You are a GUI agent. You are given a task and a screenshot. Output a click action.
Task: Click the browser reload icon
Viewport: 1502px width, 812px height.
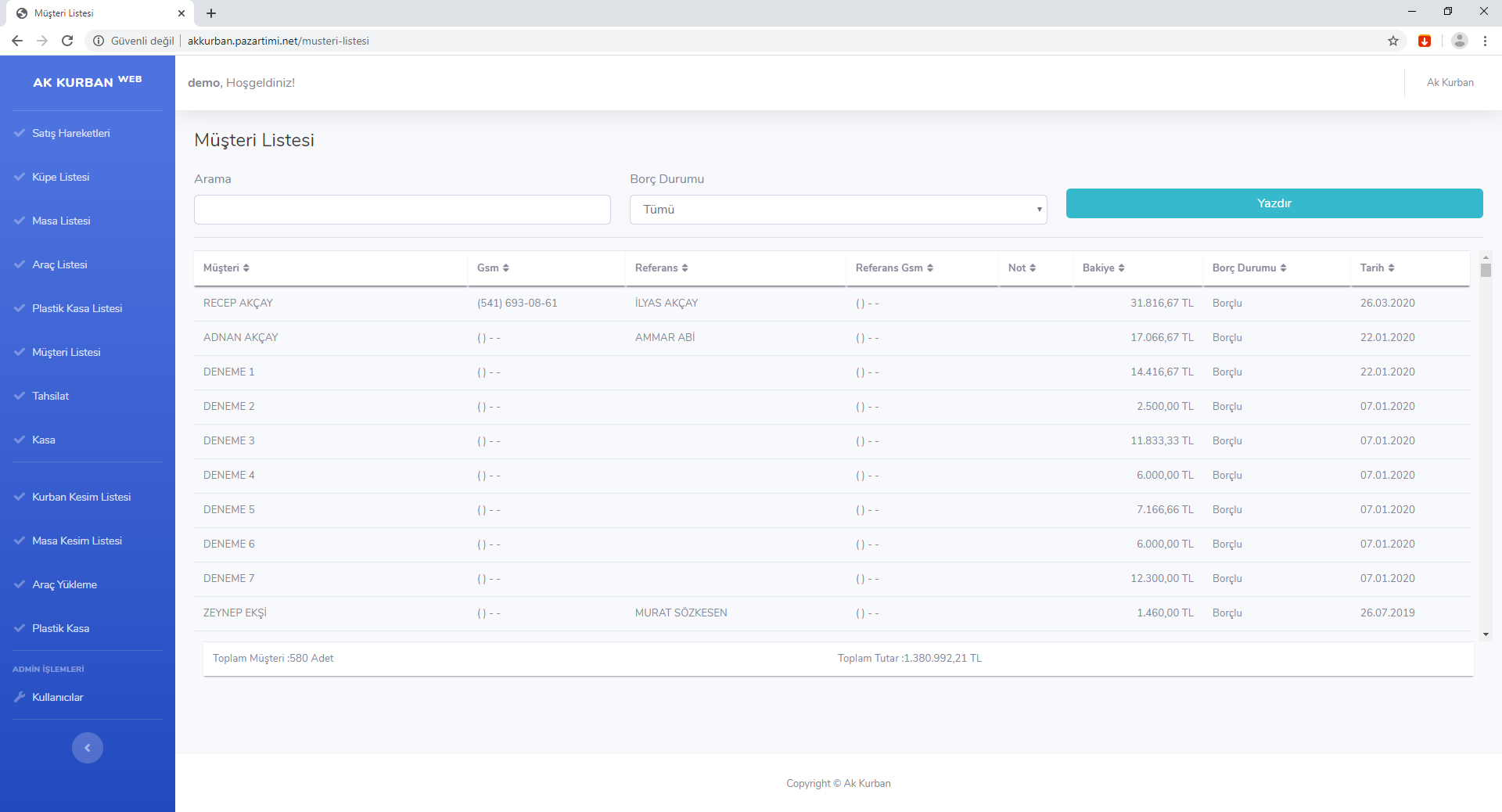point(67,41)
